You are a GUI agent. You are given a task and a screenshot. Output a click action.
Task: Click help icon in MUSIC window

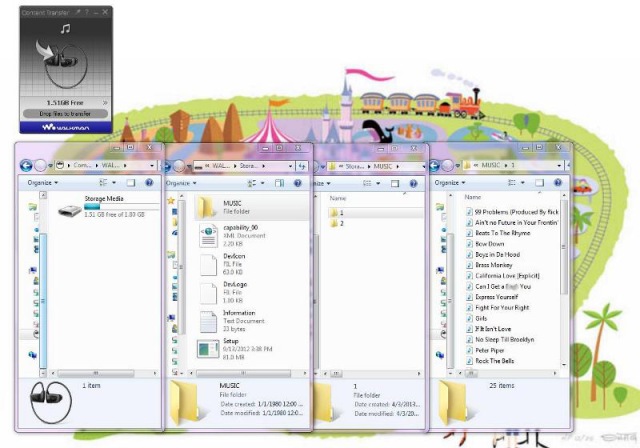(x=413, y=183)
